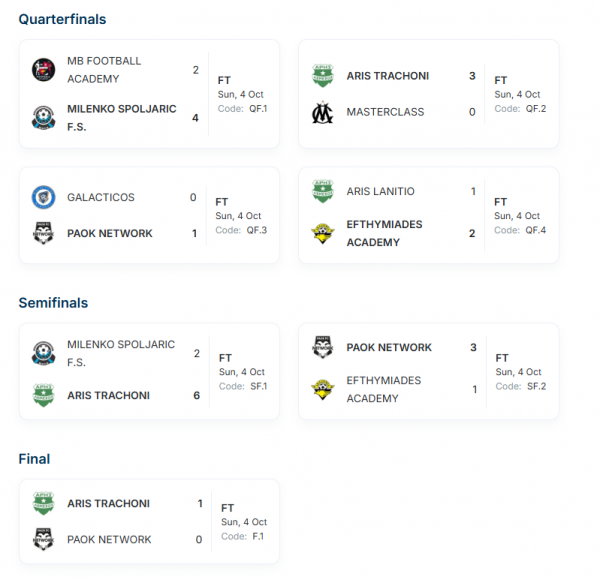Click the Galacticos blue crest
The image size is (600, 580).
(43, 197)
